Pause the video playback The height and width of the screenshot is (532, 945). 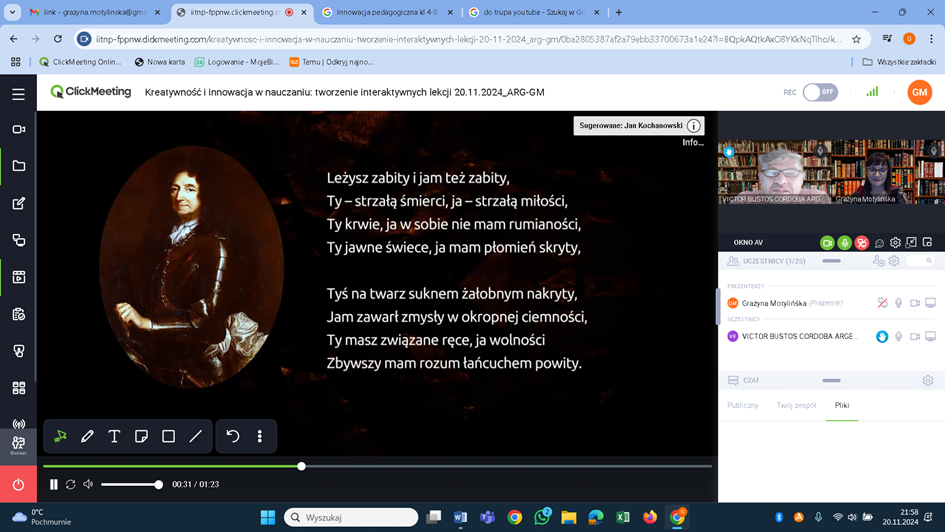tap(54, 484)
